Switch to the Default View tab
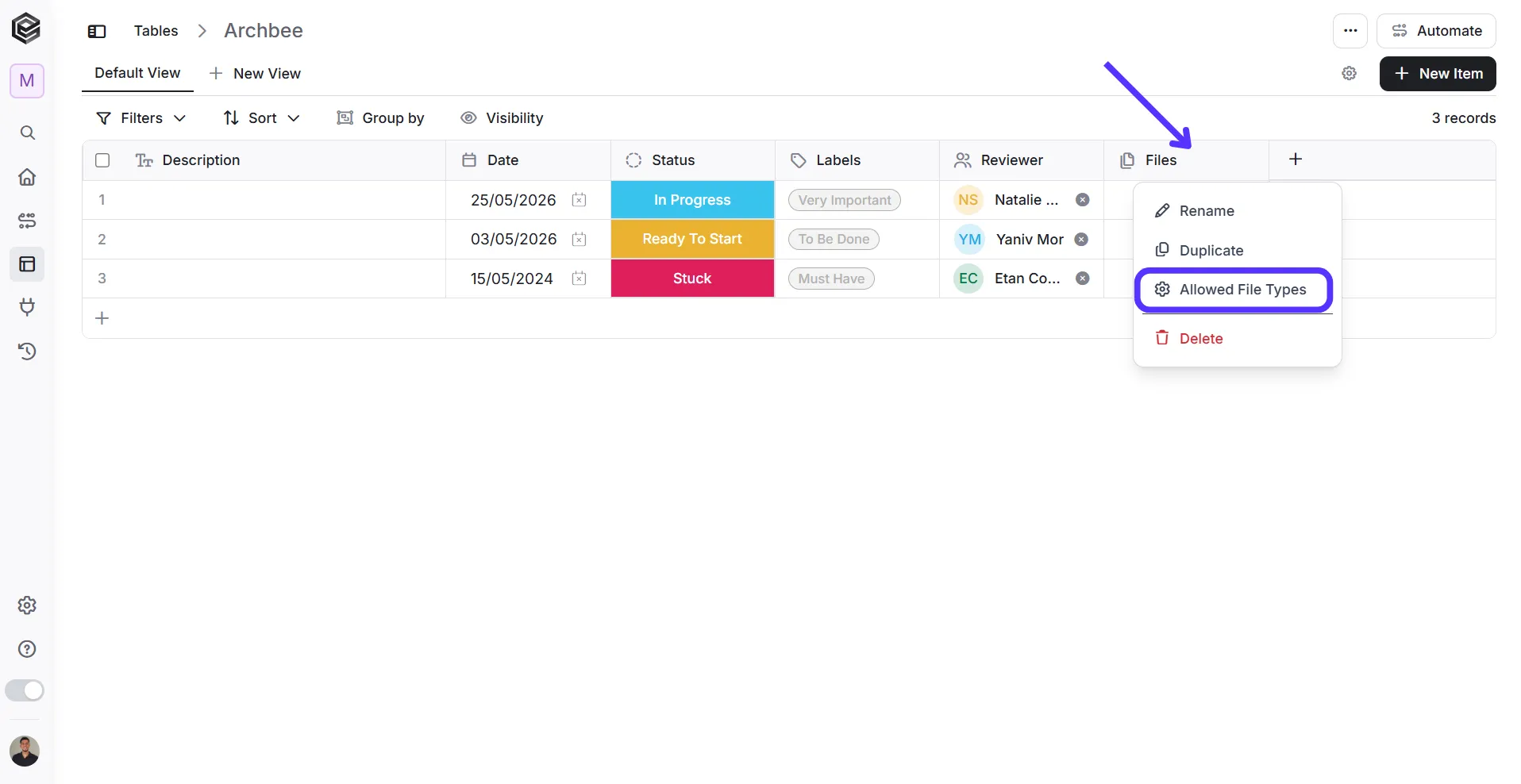 tap(137, 73)
